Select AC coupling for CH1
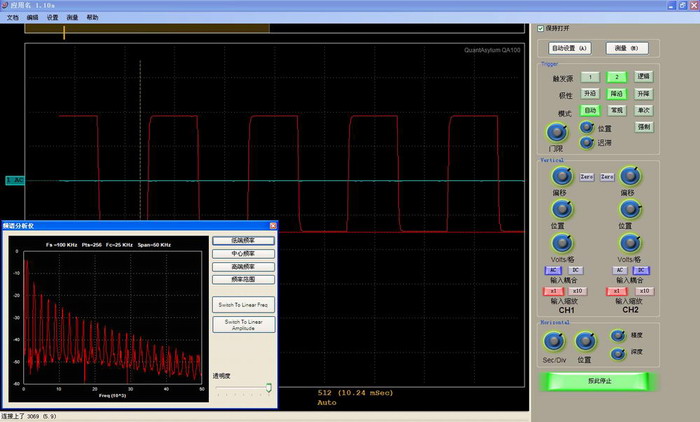Image resolution: width=700 pixels, height=422 pixels. point(553,270)
